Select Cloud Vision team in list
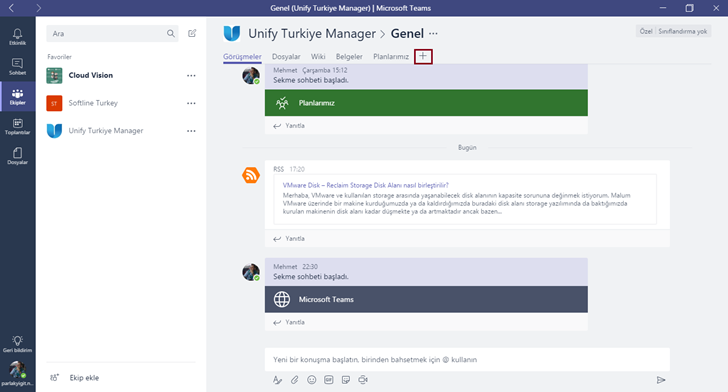 [121, 75]
